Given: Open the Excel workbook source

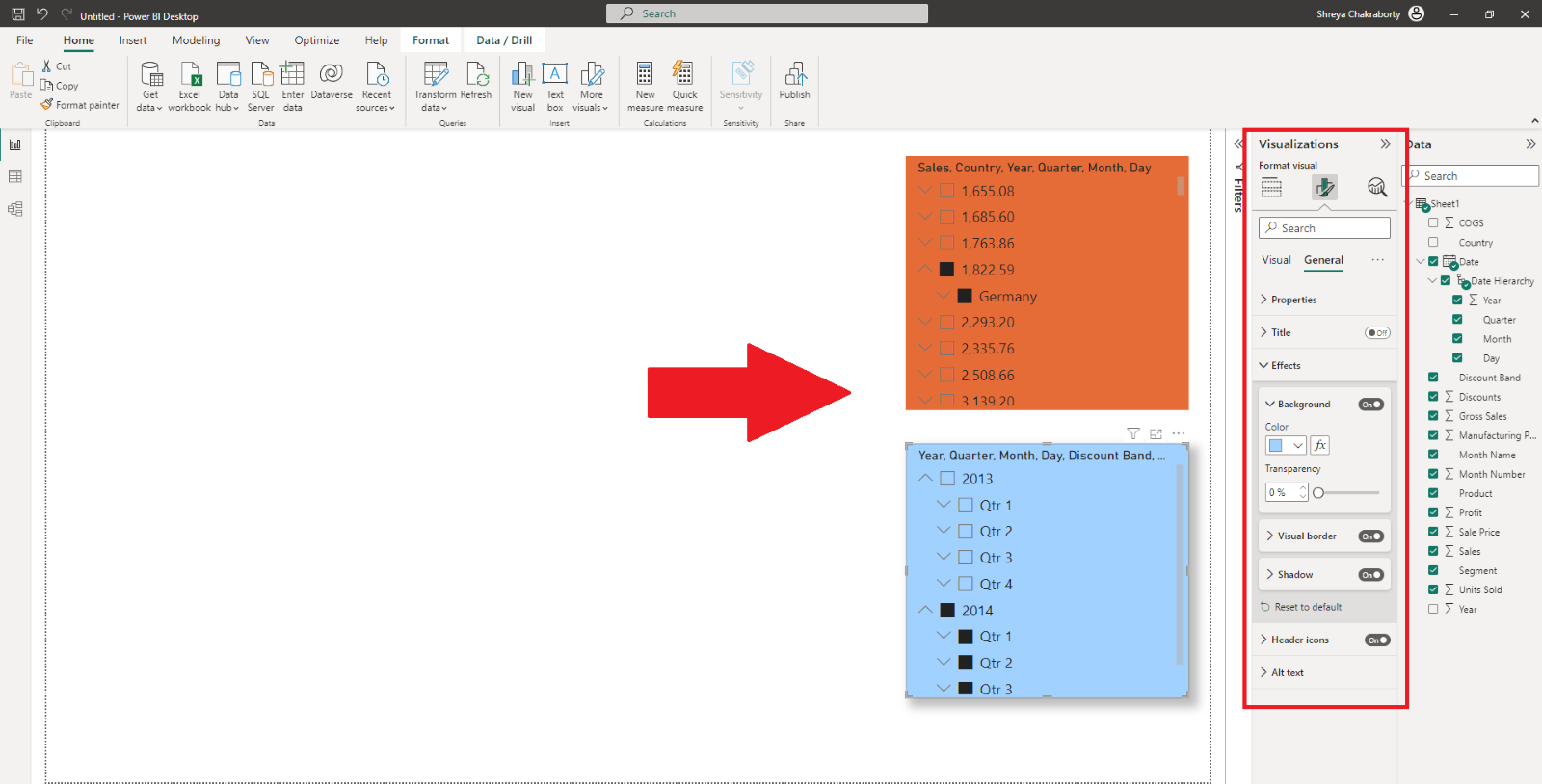Looking at the screenshot, I should pyautogui.click(x=190, y=76).
